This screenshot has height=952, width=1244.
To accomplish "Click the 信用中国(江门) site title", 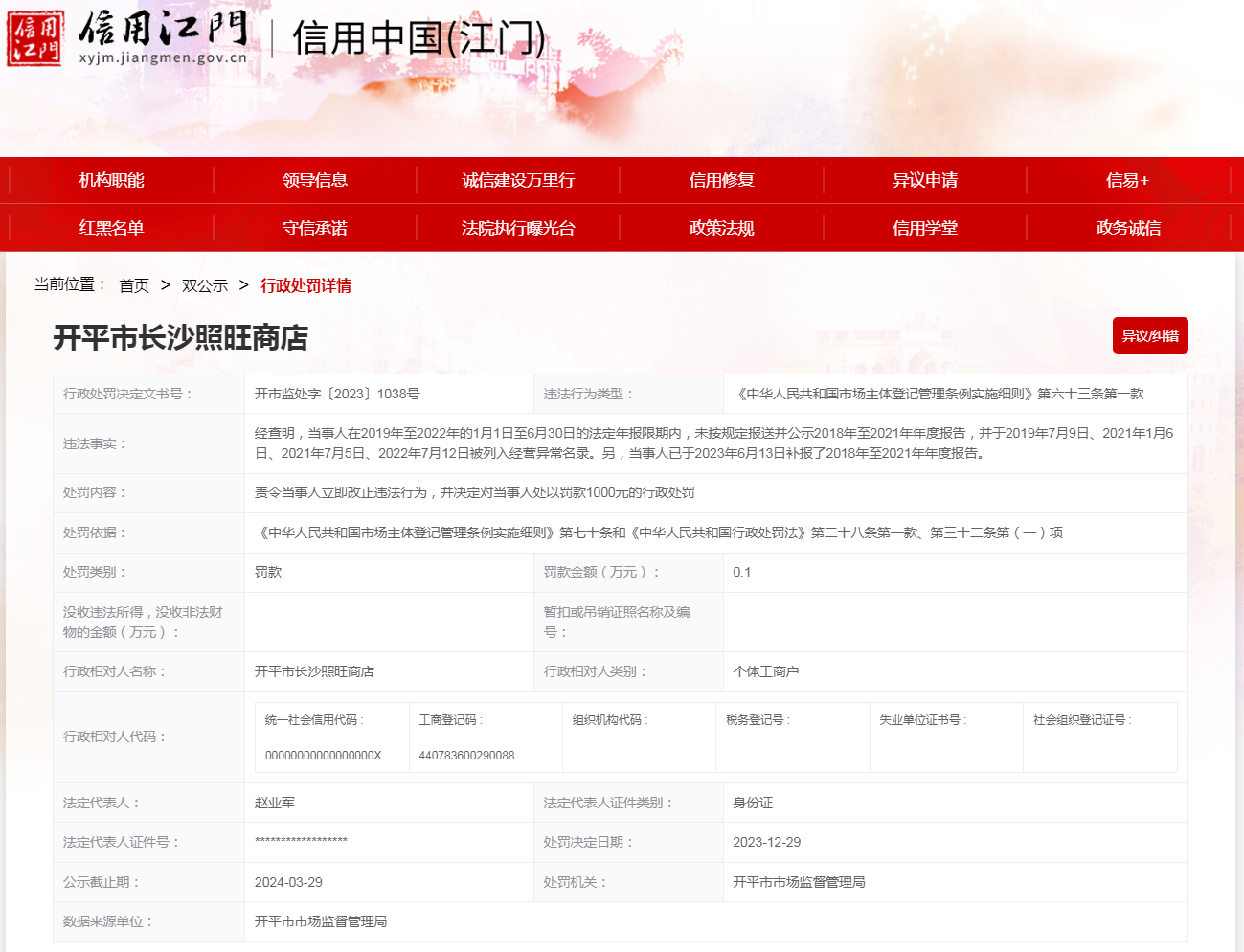I will coord(418,38).
